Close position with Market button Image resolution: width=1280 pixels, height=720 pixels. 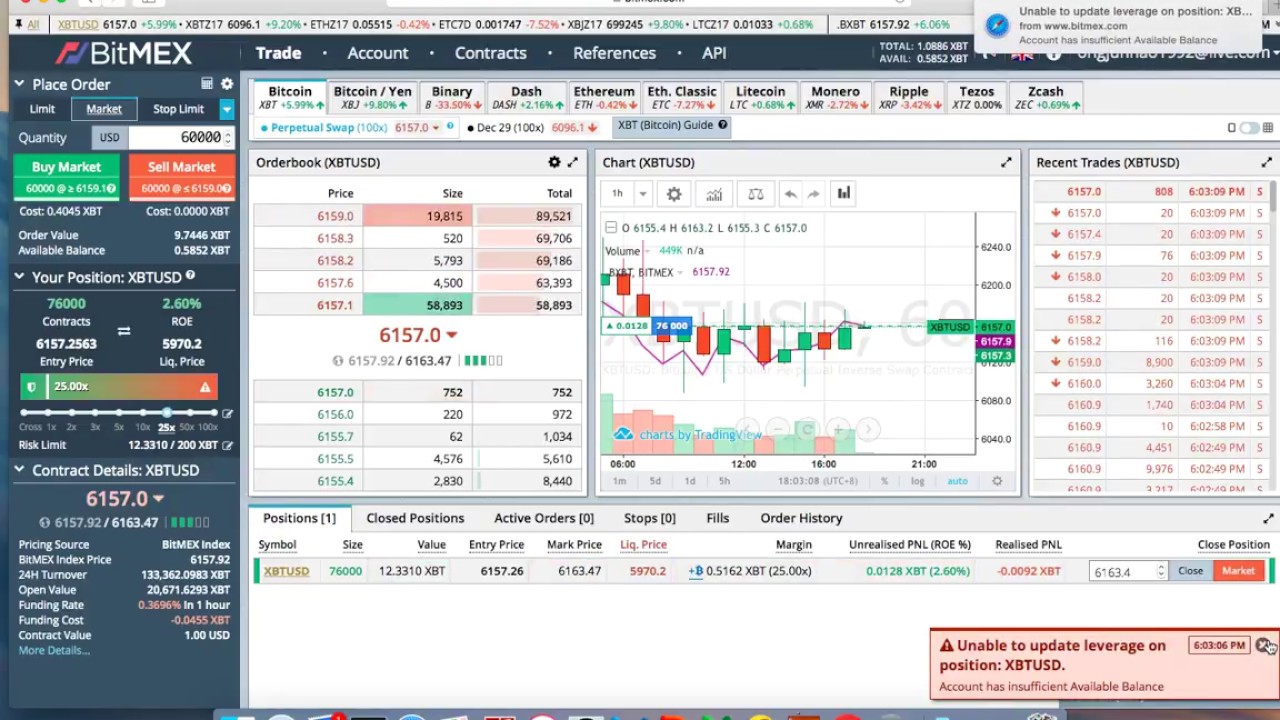1238,571
